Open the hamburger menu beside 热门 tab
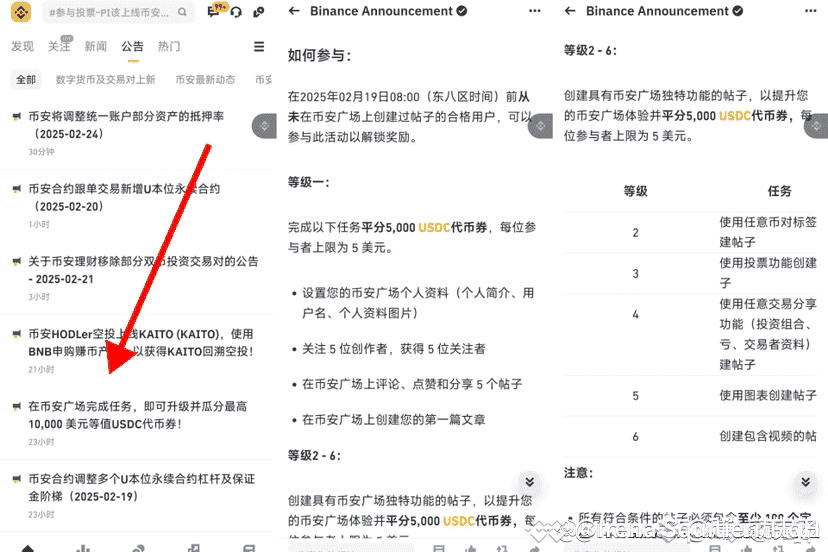The image size is (828, 552). coord(259,46)
